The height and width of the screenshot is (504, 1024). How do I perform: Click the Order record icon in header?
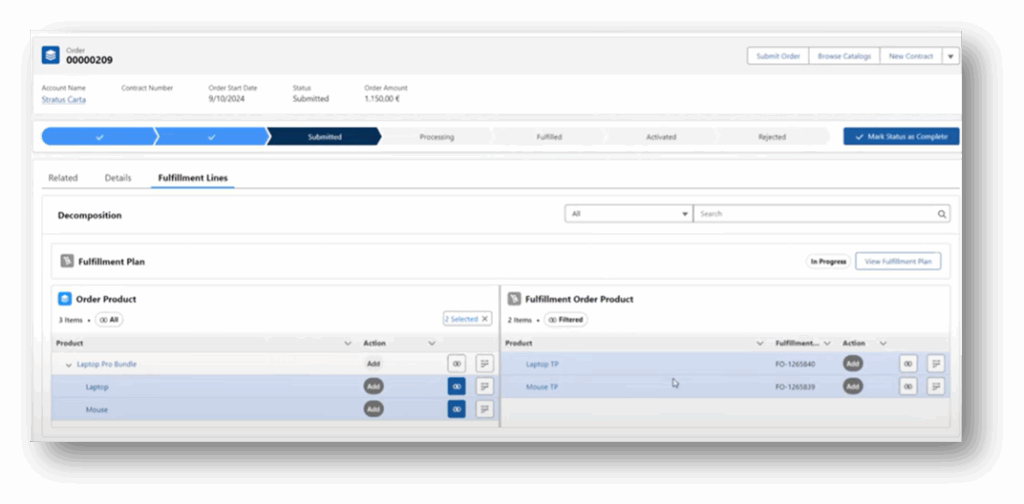(51, 56)
